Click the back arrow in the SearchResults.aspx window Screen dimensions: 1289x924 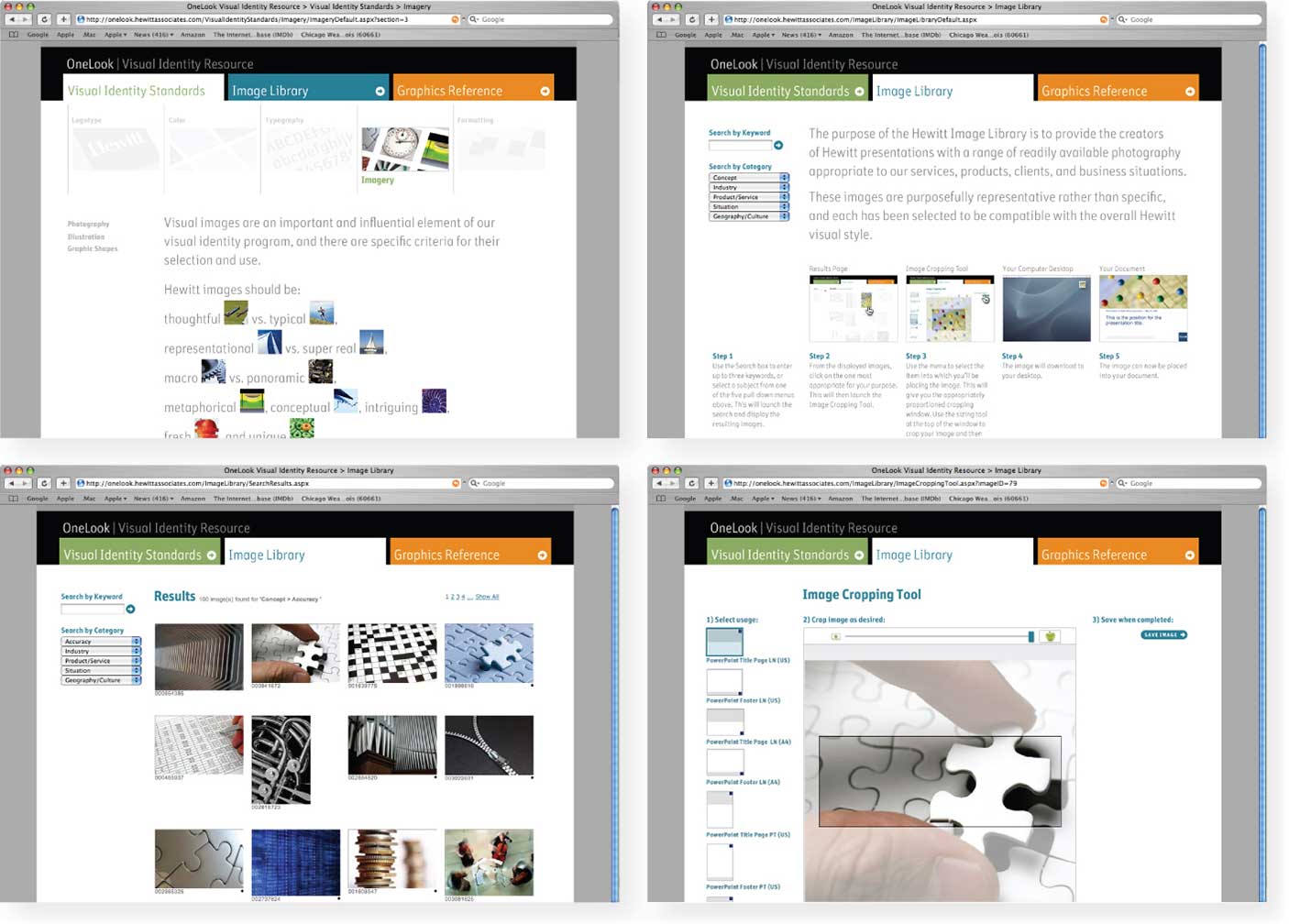pyautogui.click(x=12, y=483)
